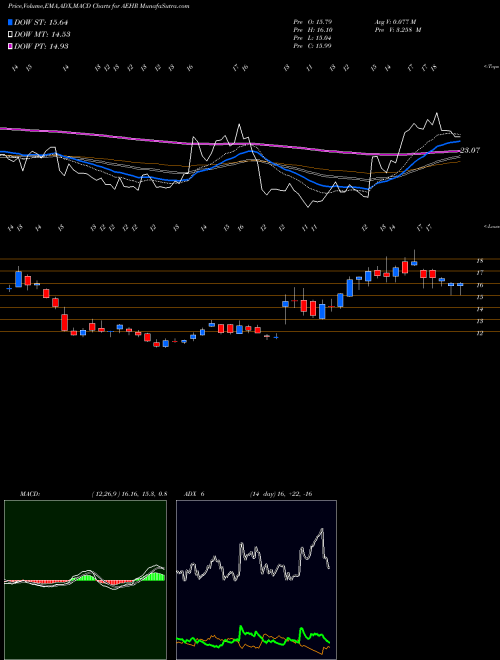Screen dimensions: 500x660
Task: Click the 12 price axis label
Action: click(479, 333)
